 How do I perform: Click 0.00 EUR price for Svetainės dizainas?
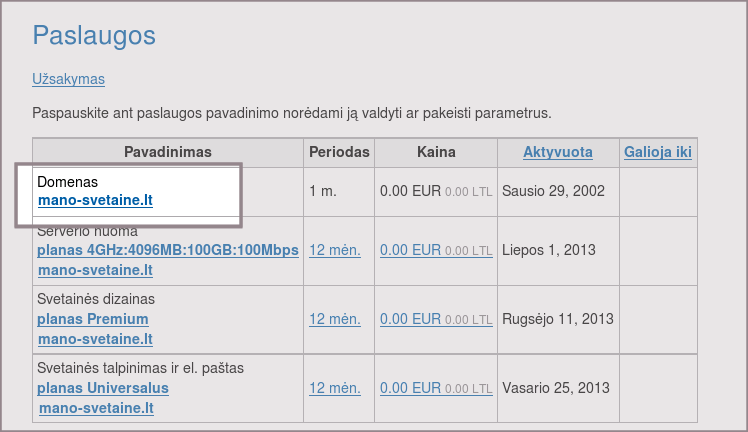click(x=410, y=319)
